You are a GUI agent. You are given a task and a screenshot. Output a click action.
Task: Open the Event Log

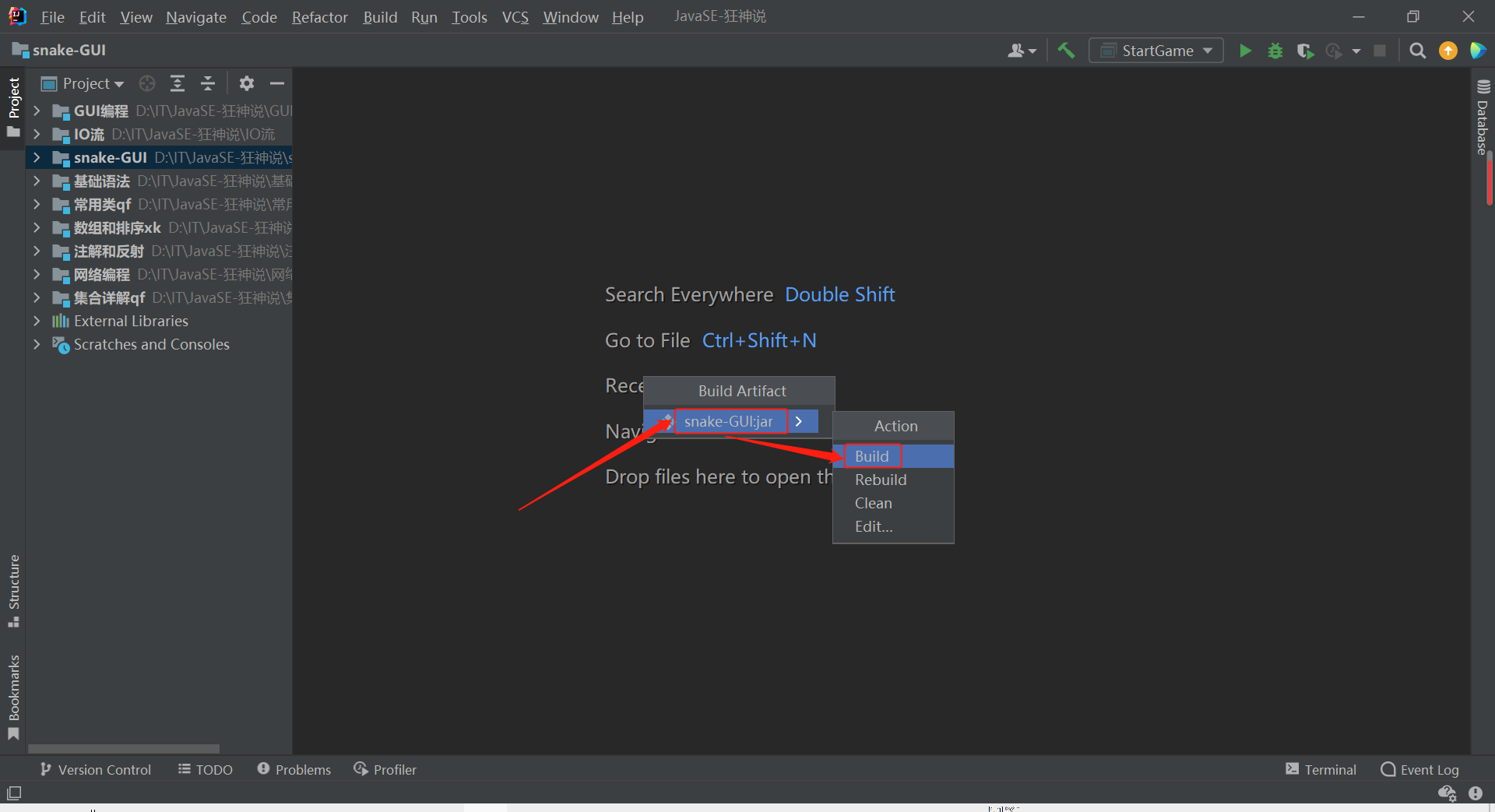tap(1419, 769)
